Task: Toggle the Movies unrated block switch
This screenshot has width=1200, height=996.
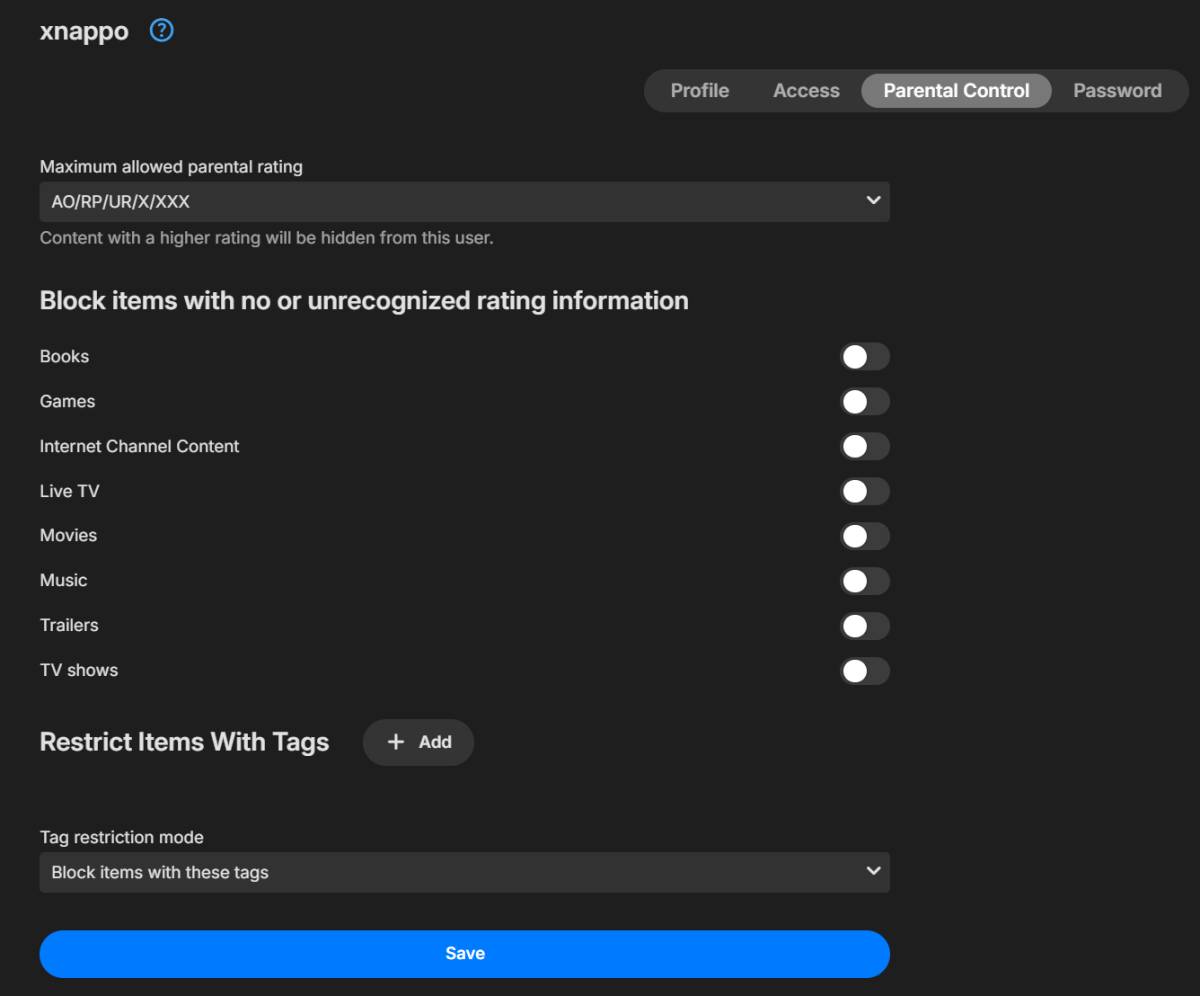Action: click(x=864, y=536)
